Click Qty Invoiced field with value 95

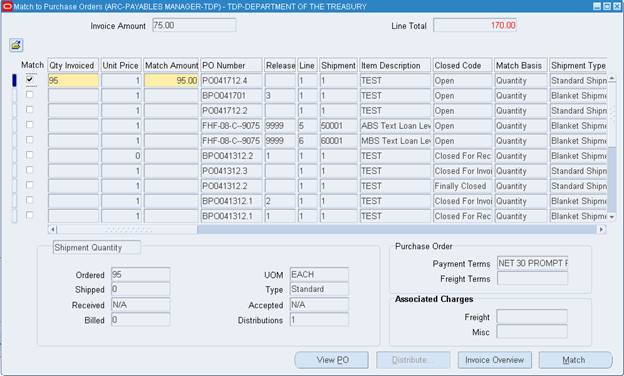click(73, 81)
